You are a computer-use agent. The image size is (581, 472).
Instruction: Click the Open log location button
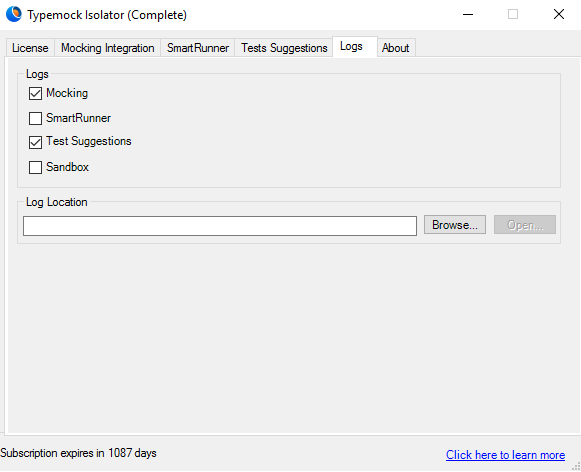[x=525, y=225]
